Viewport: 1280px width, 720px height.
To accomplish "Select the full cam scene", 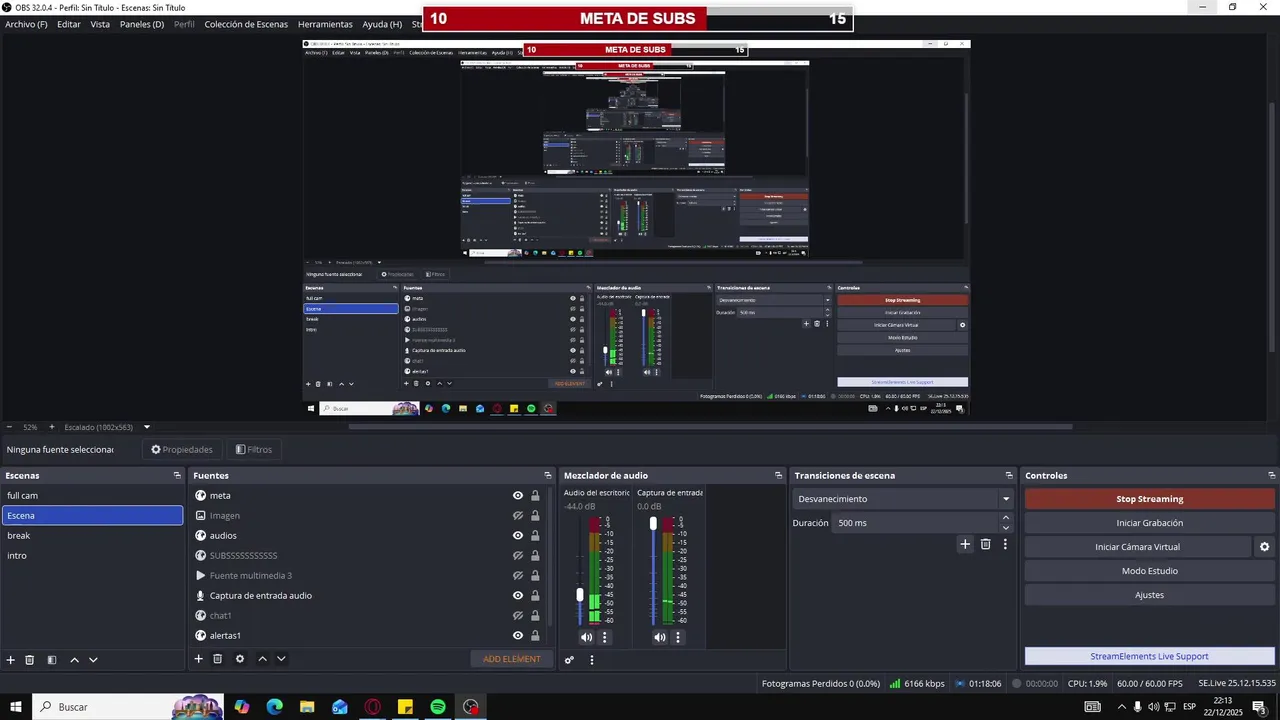I will 92,495.
